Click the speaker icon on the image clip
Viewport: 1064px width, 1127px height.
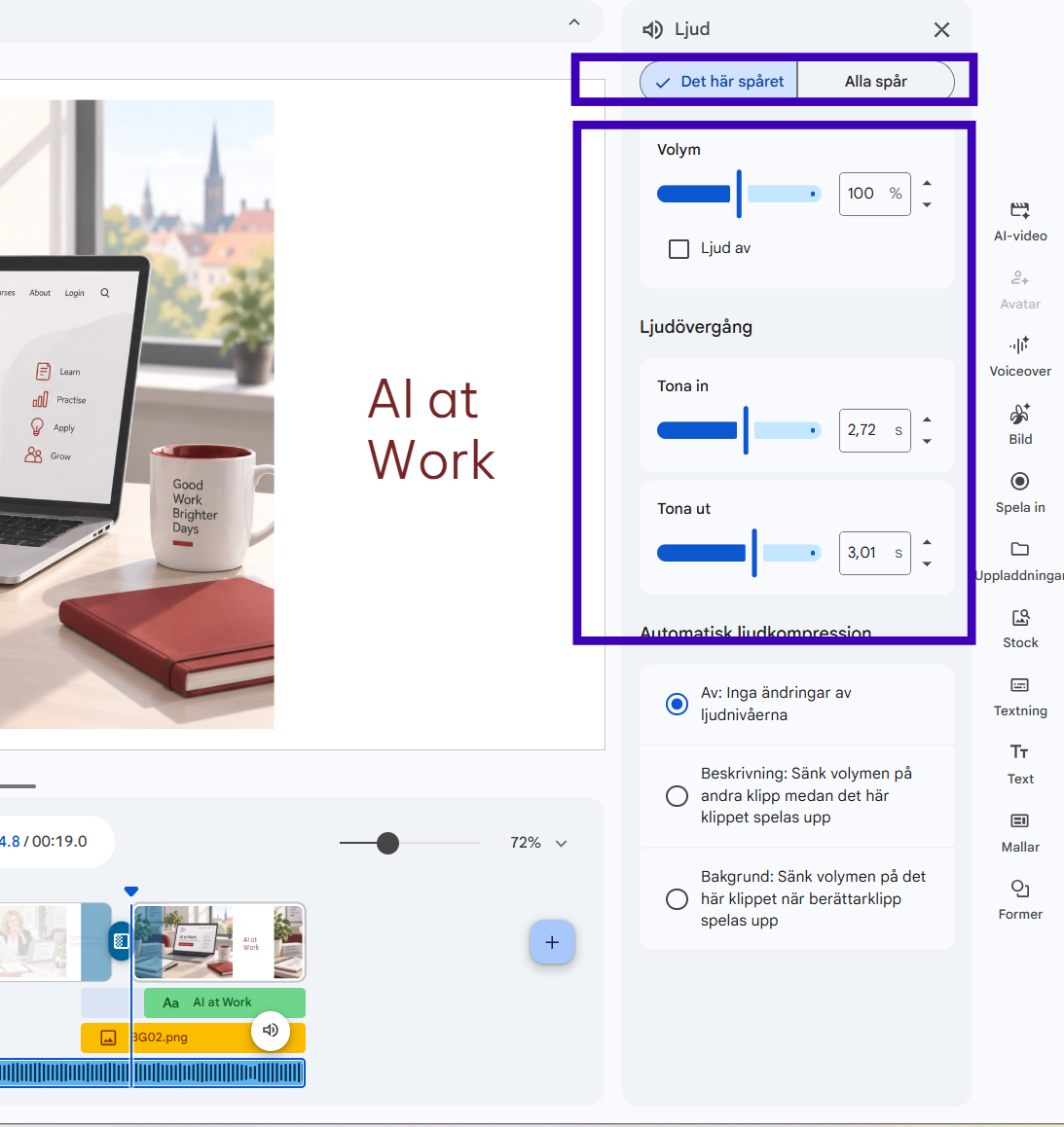click(x=271, y=1030)
